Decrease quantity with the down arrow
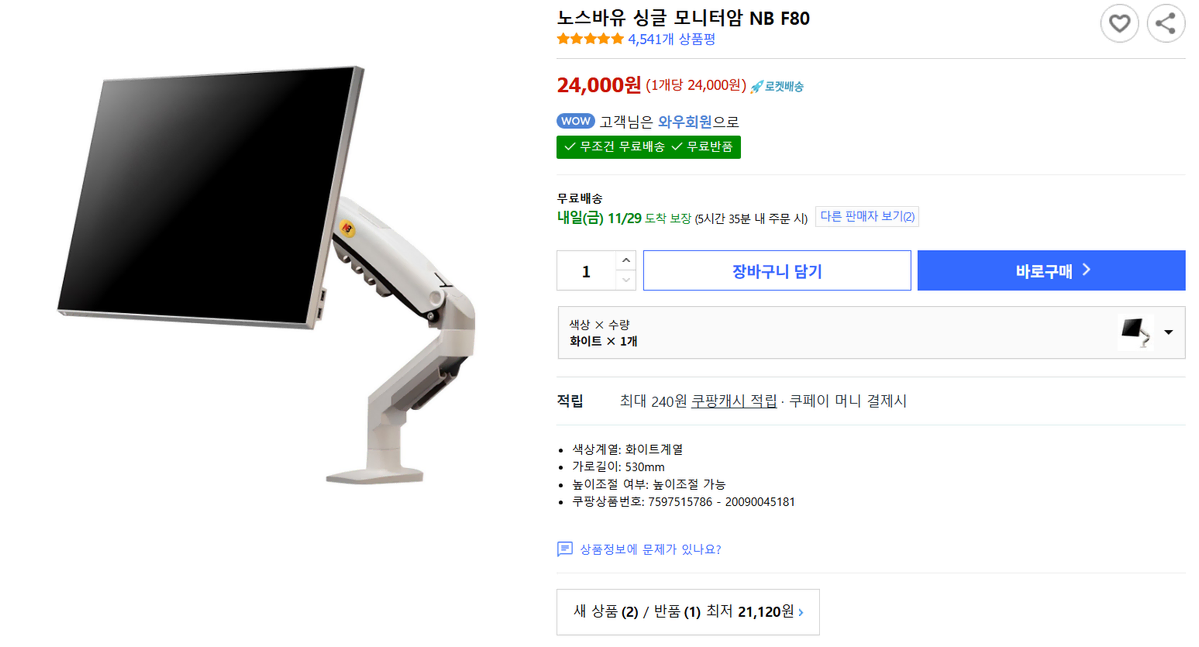 click(x=625, y=280)
